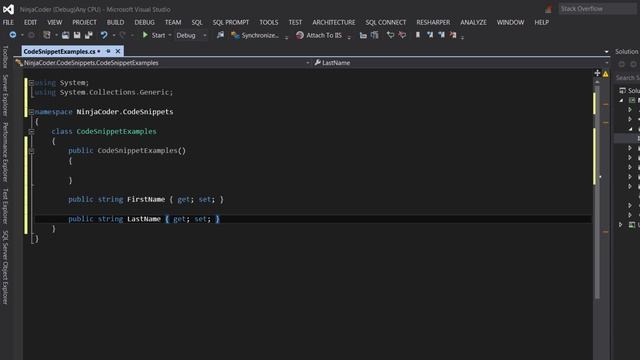Open the TEAM menu
640x360 pixels.
(173, 22)
